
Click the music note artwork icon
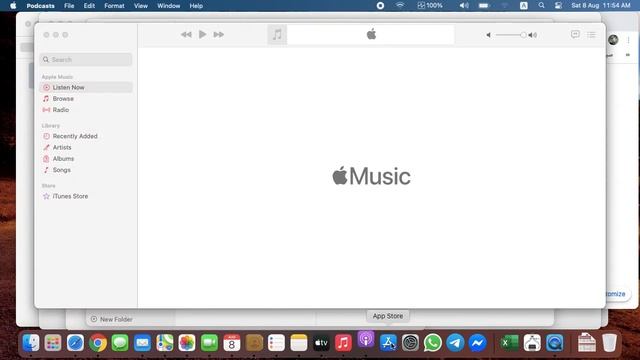point(277,35)
